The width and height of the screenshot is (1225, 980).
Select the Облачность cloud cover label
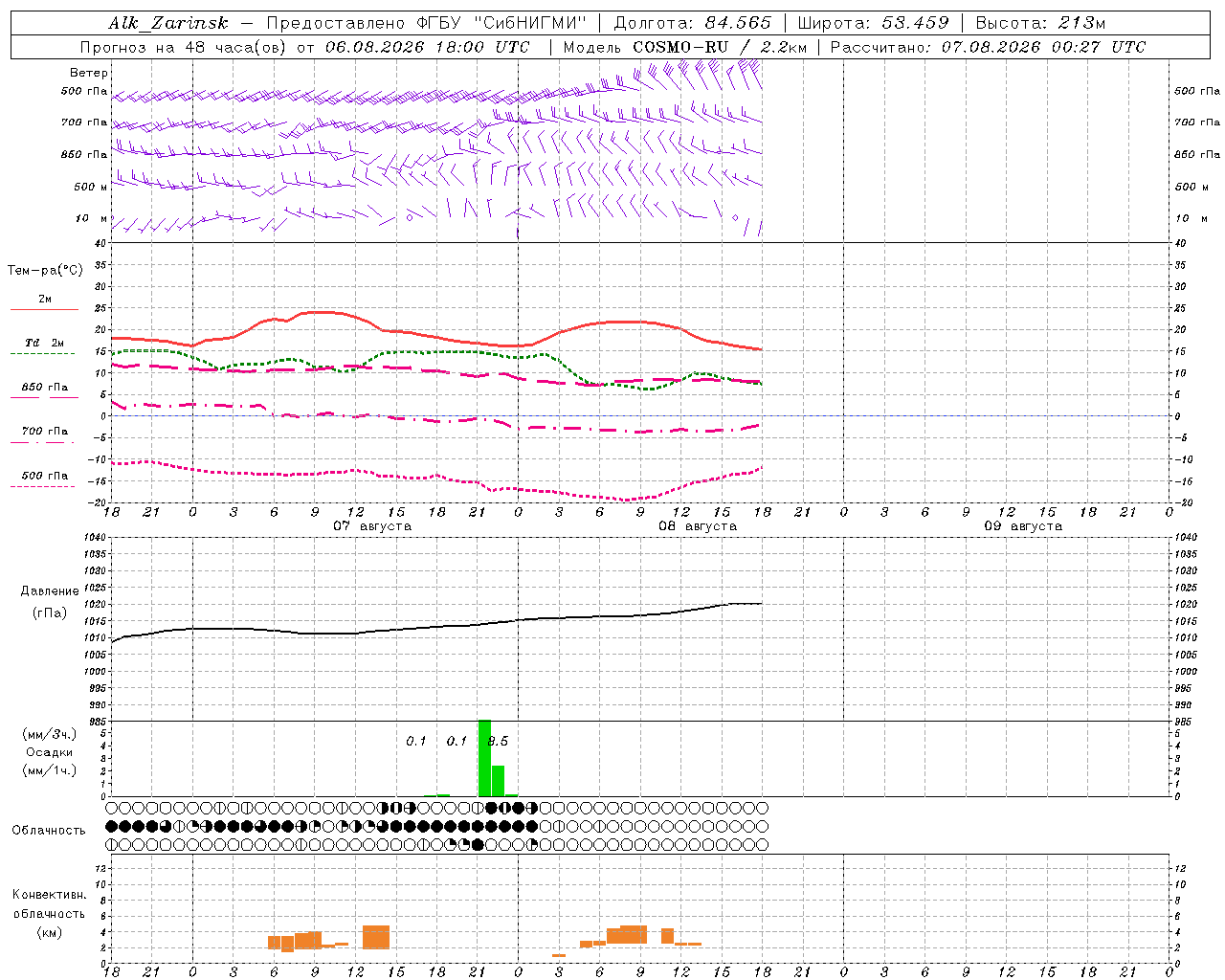(49, 830)
